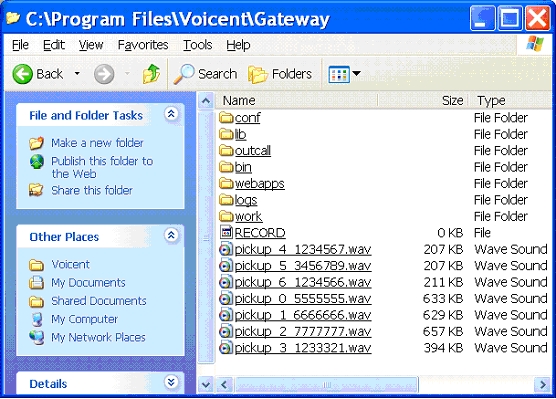Open the Favorites menu
This screenshot has width=556, height=399.
click(x=143, y=45)
